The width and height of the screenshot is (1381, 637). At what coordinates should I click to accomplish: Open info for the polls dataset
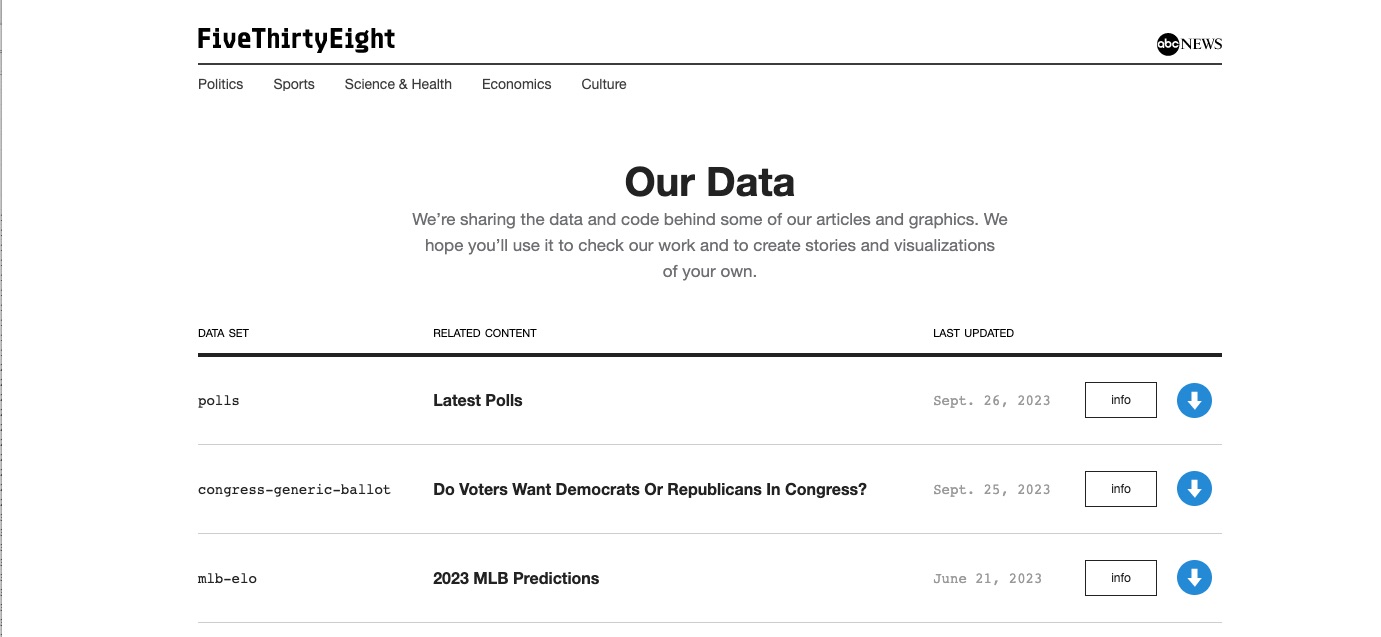coord(1120,400)
